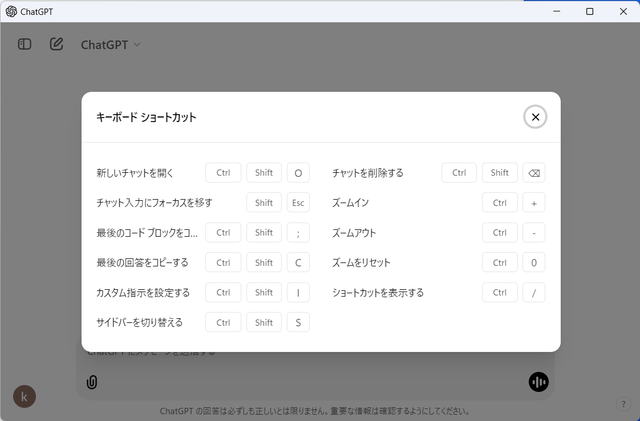This screenshot has height=421, width=640.
Task: Click the ChatGPT logo in title bar
Action: coord(11,11)
